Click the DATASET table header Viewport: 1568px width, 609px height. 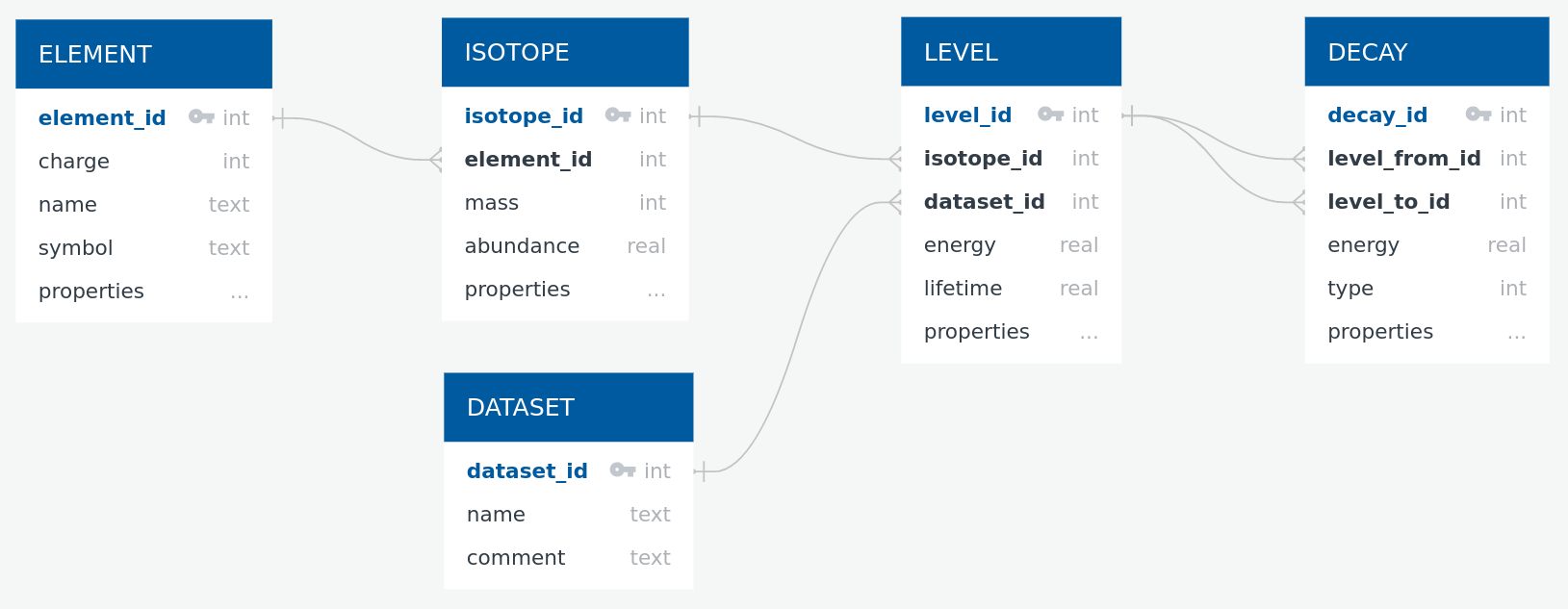click(x=568, y=408)
